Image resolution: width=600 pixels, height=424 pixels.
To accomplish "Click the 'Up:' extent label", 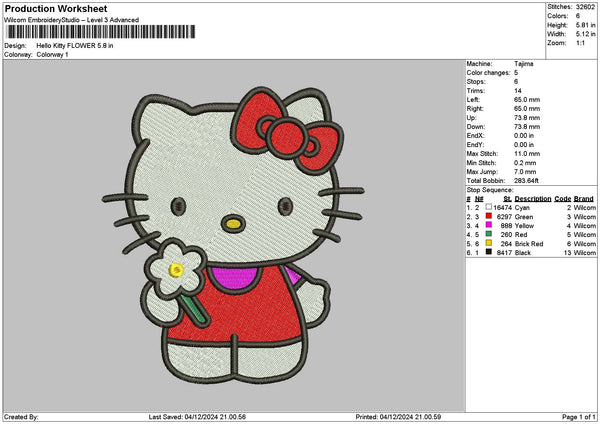I will coord(471,118).
